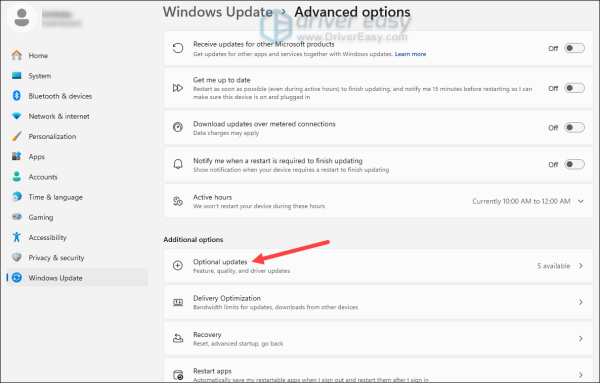Viewport: 600px width, 383px height.
Task: Enable restart required notification switch
Action: [x=574, y=165]
